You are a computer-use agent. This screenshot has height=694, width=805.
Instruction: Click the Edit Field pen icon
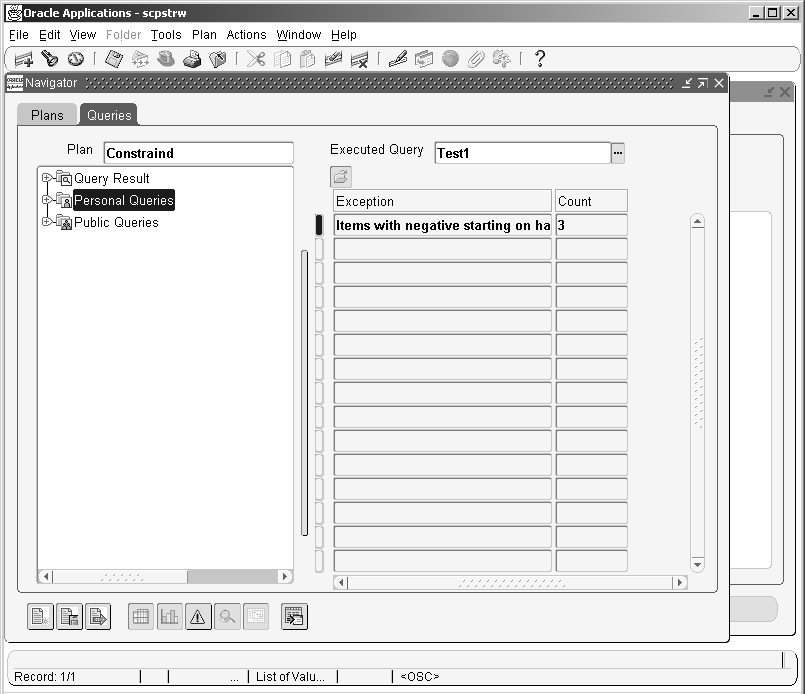point(398,59)
